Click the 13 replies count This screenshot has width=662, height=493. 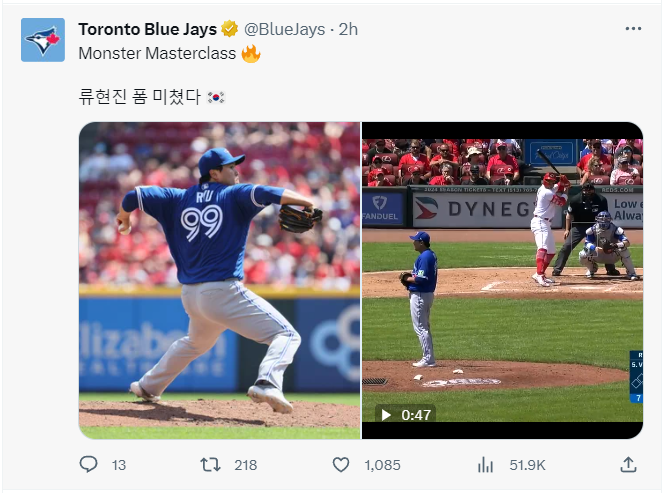click(x=119, y=465)
